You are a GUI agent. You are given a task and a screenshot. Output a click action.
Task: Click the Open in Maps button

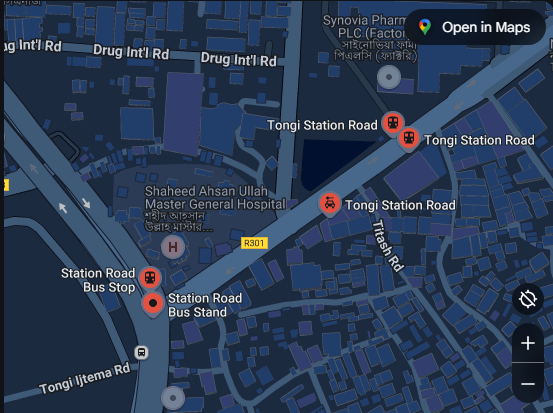click(474, 28)
